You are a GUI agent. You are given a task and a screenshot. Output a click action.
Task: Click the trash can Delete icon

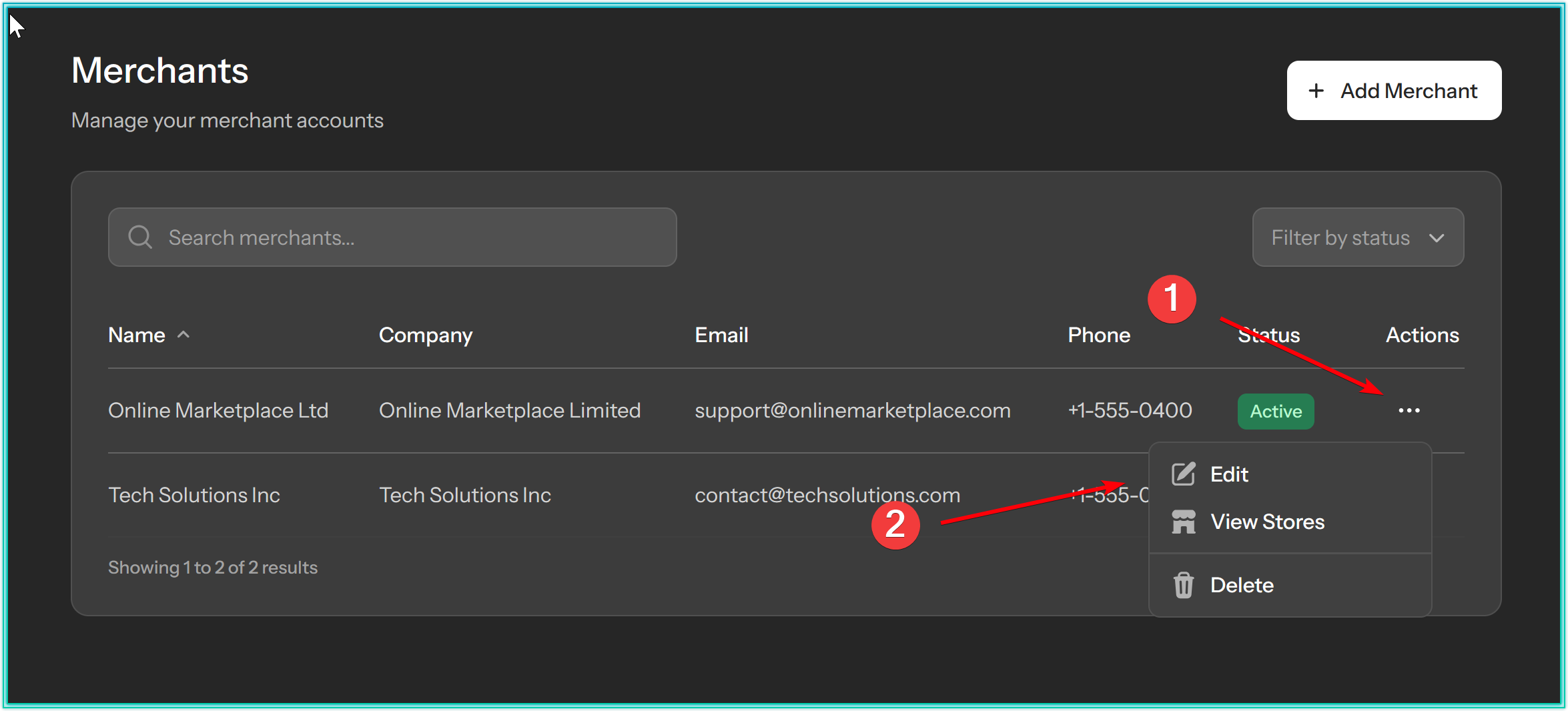[x=1183, y=585]
